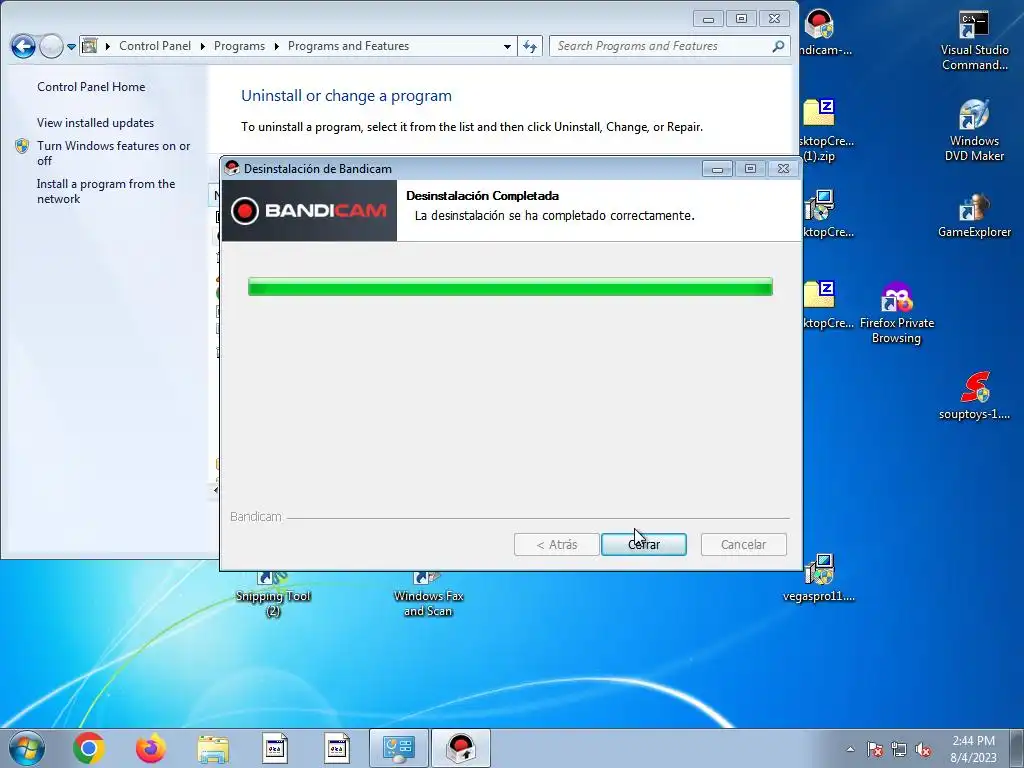Viewport: 1024px width, 768px height.
Task: Open Control Panel Home link
Action: (91, 87)
